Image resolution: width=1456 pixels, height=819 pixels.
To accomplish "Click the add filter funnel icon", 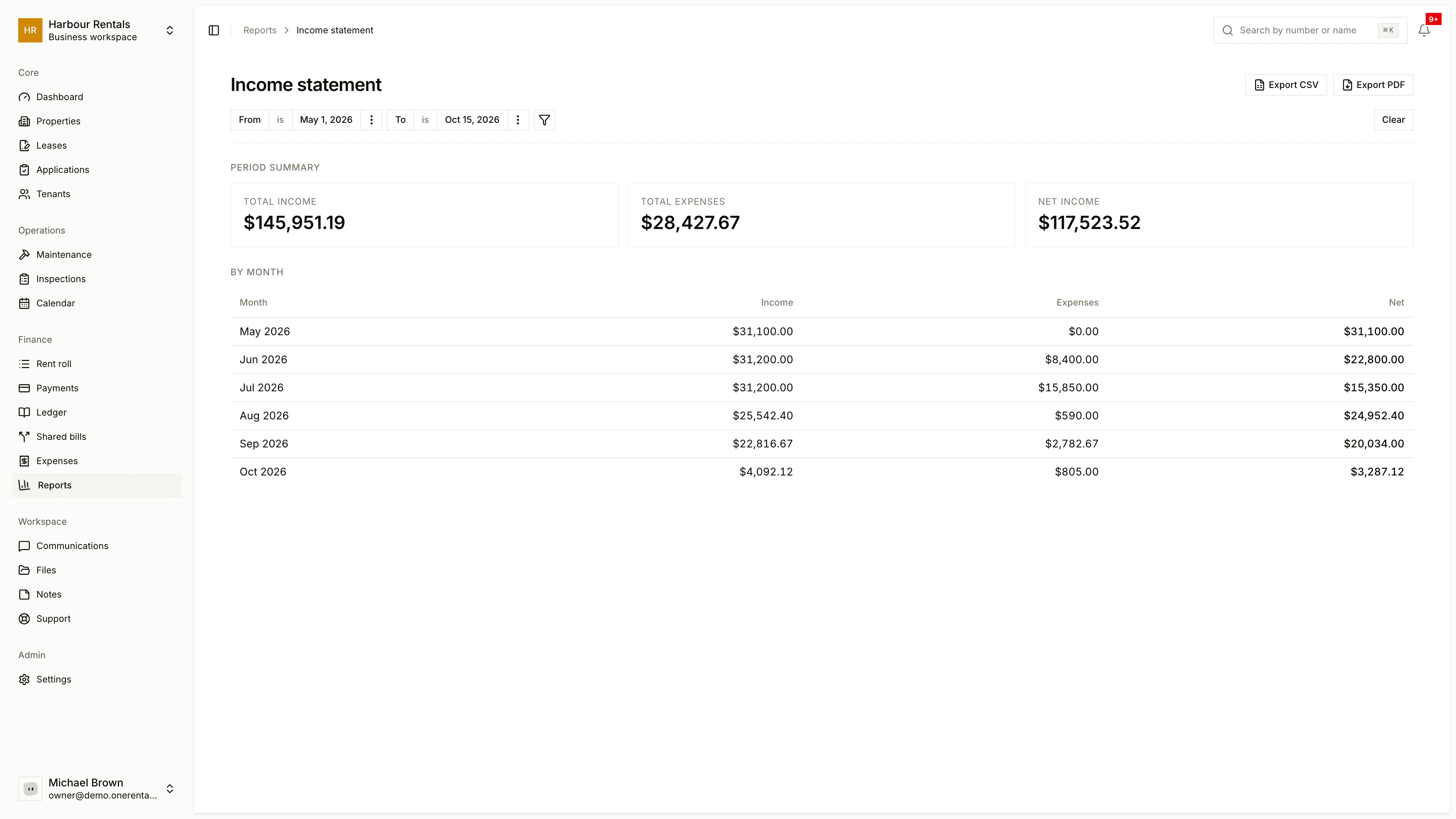I will coord(544,120).
